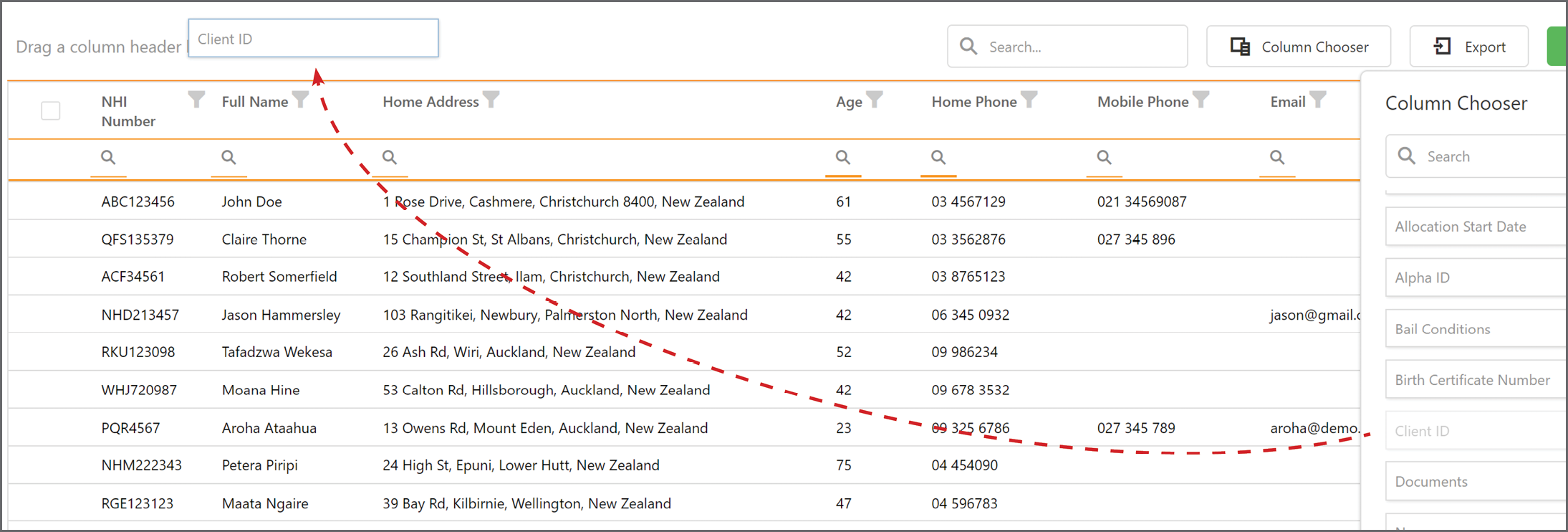Open filter for Home Address column
This screenshot has height=532, width=1568.
coord(491,99)
